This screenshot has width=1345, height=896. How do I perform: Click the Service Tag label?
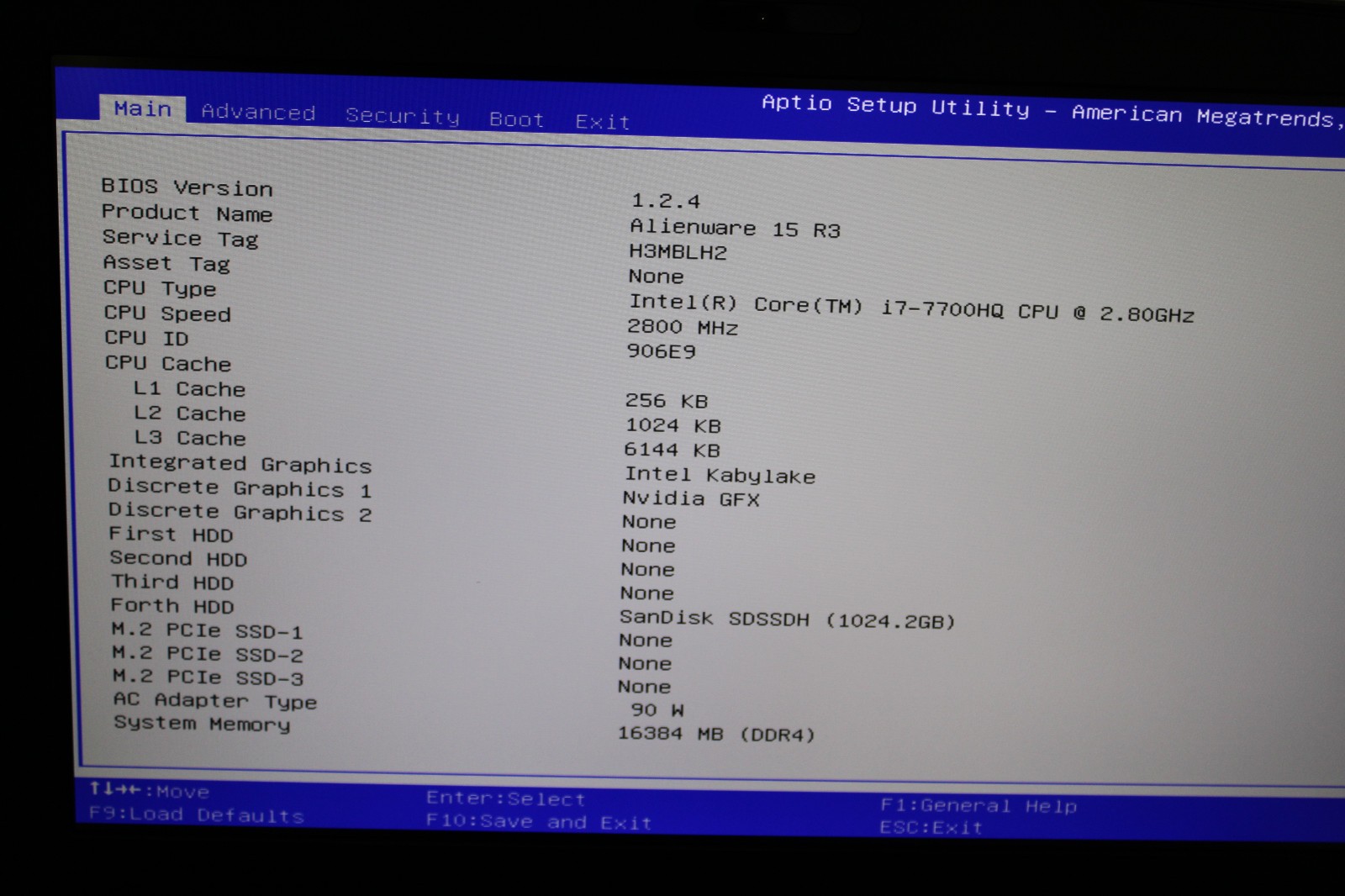[x=180, y=238]
